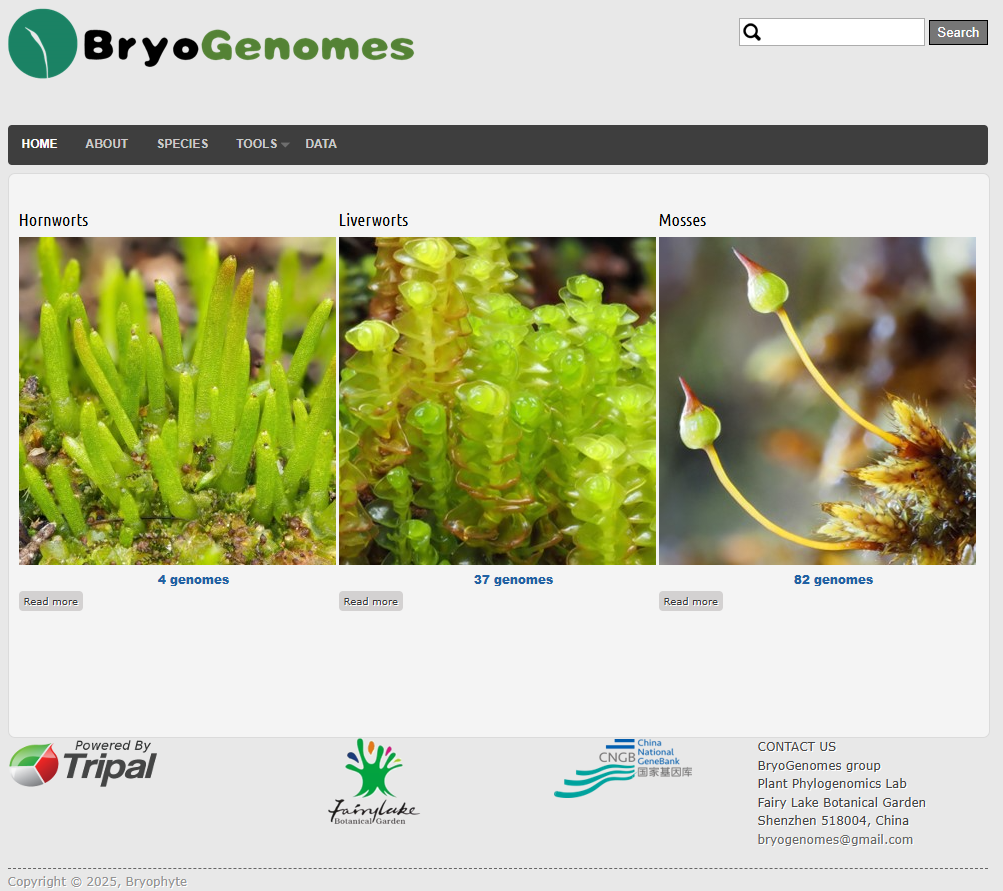
Task: Open the China National GeneBank logo
Action: coord(623,768)
